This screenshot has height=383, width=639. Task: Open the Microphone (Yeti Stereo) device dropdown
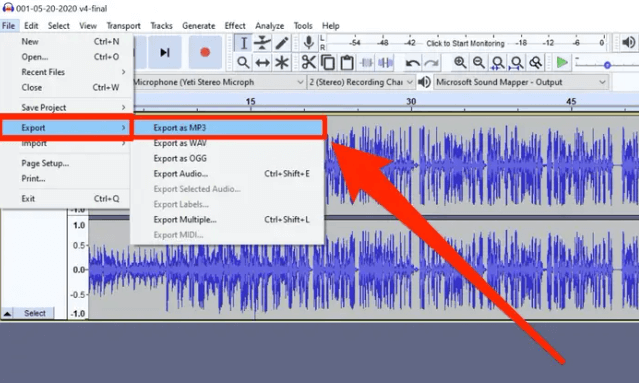(219, 82)
